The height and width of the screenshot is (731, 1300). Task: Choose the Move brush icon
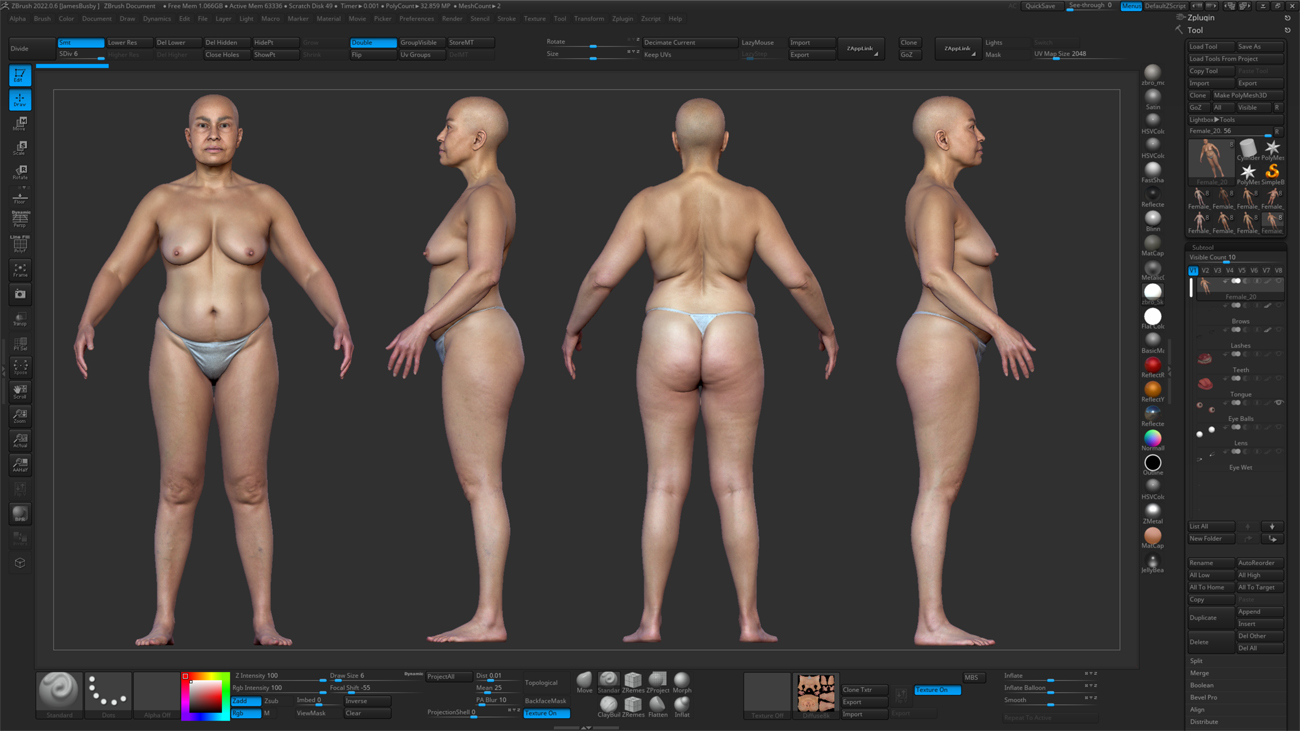coord(584,683)
